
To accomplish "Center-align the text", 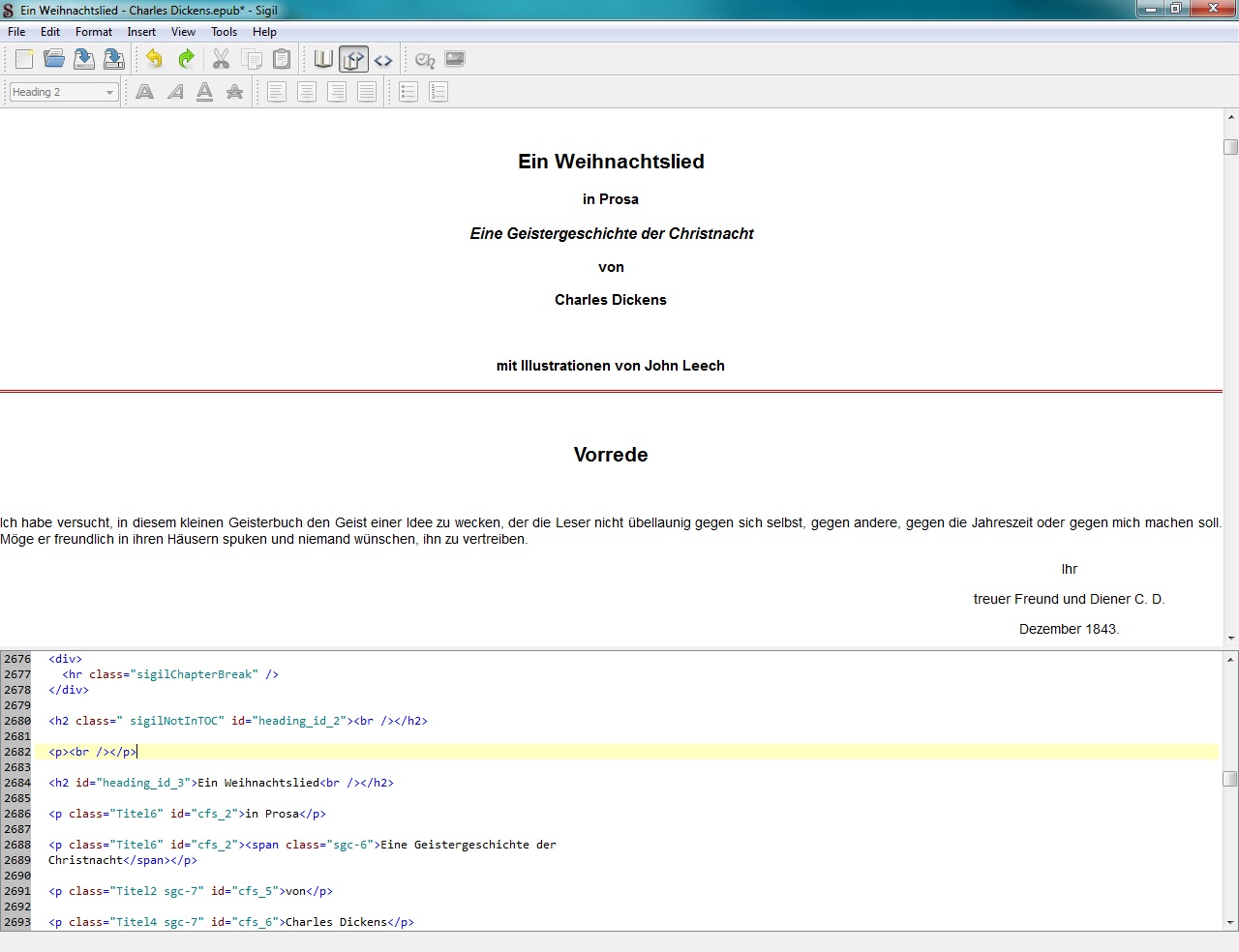I will 307,92.
